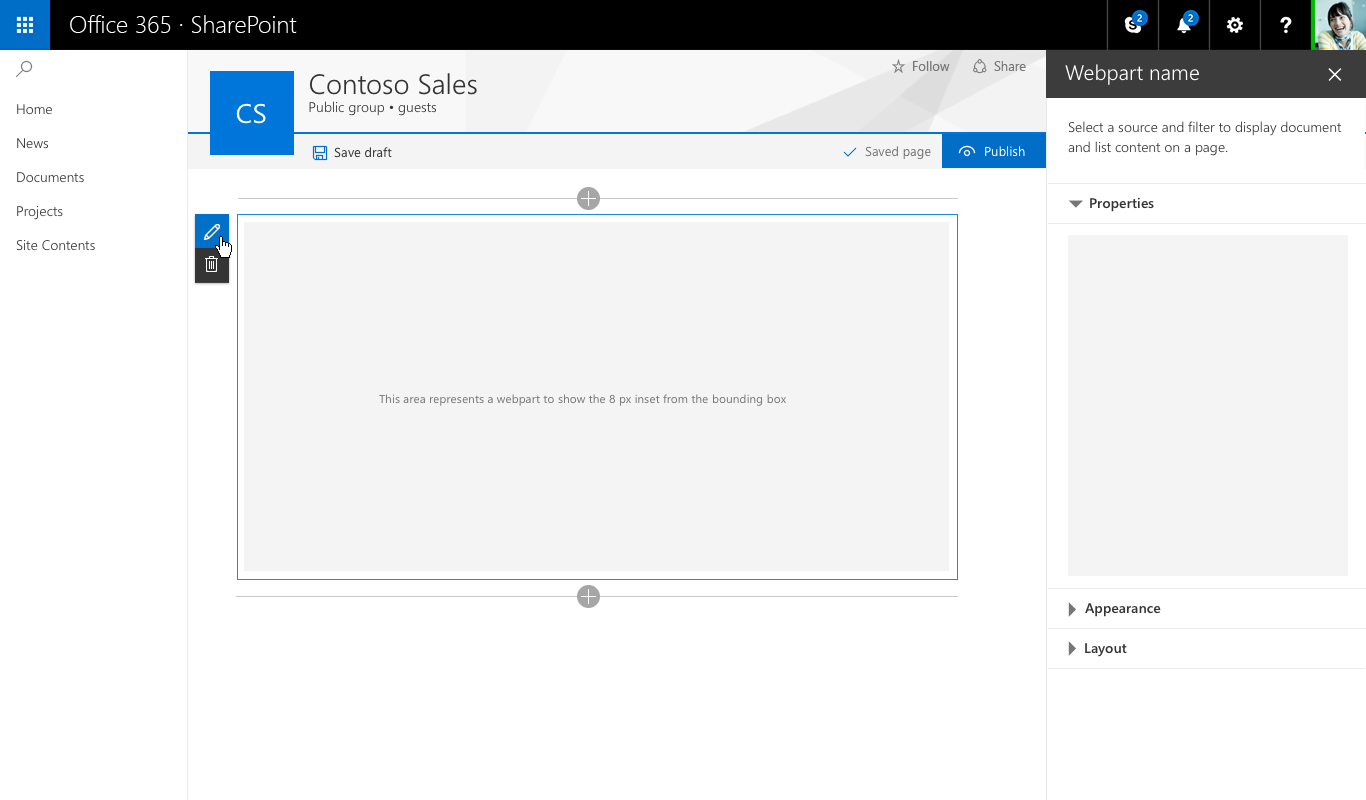Open News in left navigation
This screenshot has width=1366, height=800.
coord(32,143)
